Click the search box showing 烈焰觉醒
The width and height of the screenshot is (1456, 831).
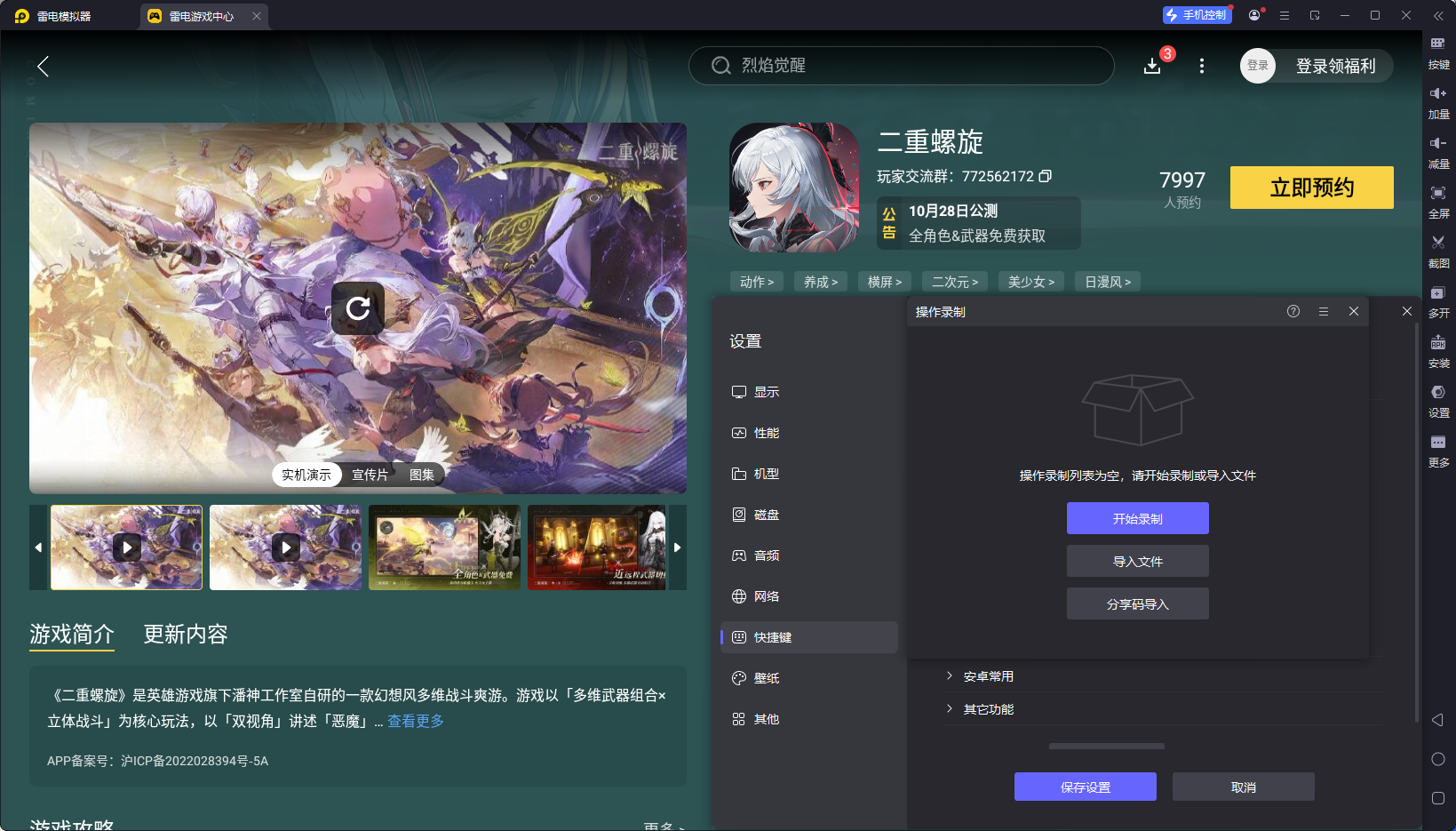click(901, 65)
